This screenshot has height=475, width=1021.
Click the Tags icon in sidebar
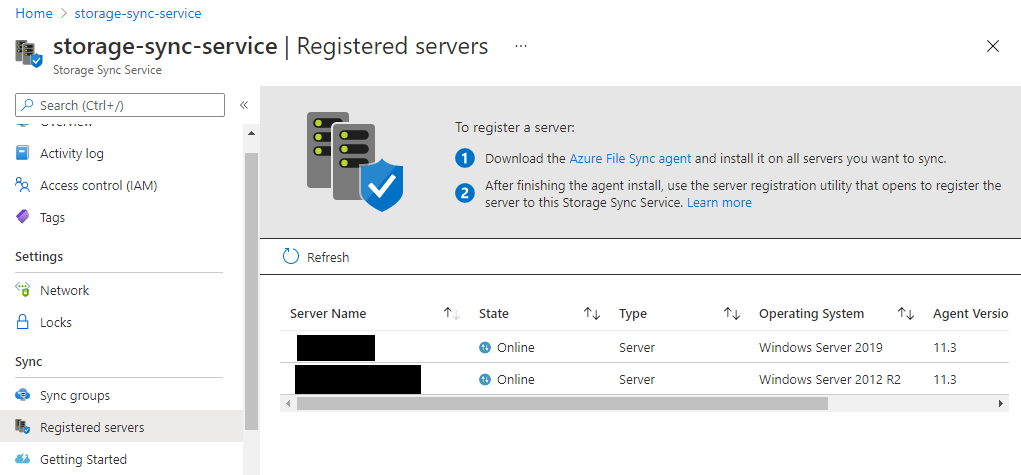point(23,218)
